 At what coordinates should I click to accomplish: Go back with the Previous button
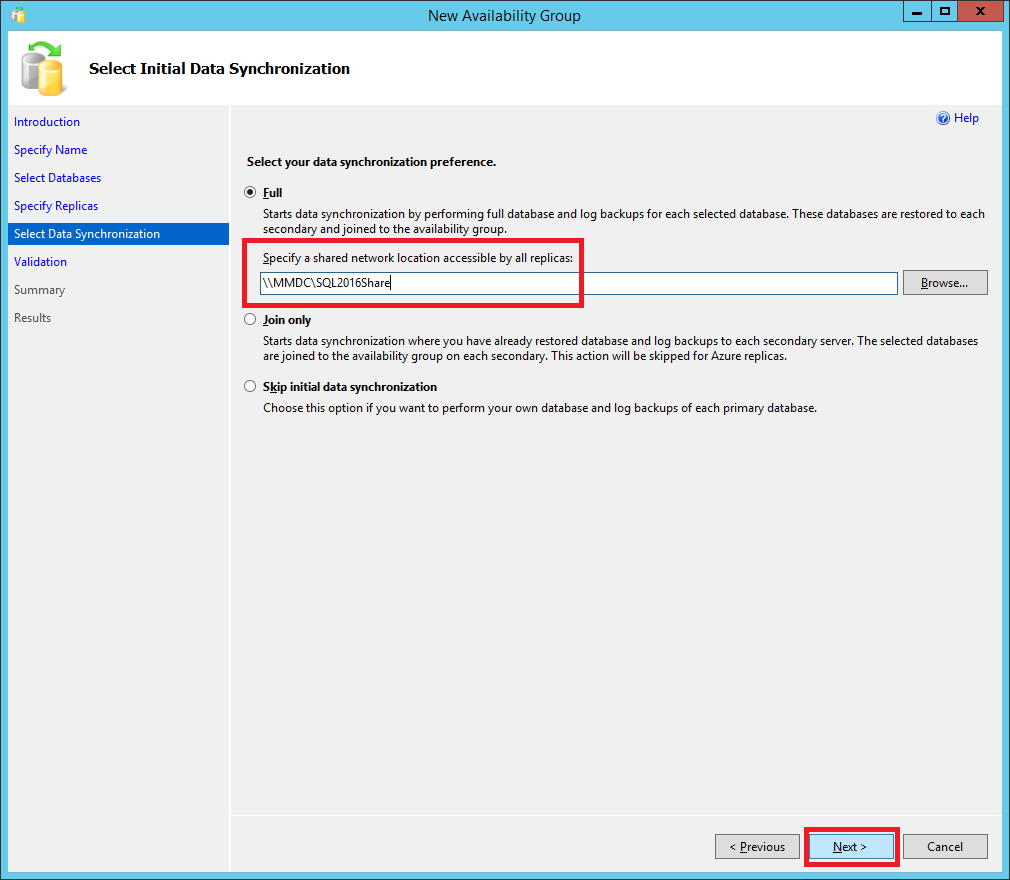click(x=757, y=847)
